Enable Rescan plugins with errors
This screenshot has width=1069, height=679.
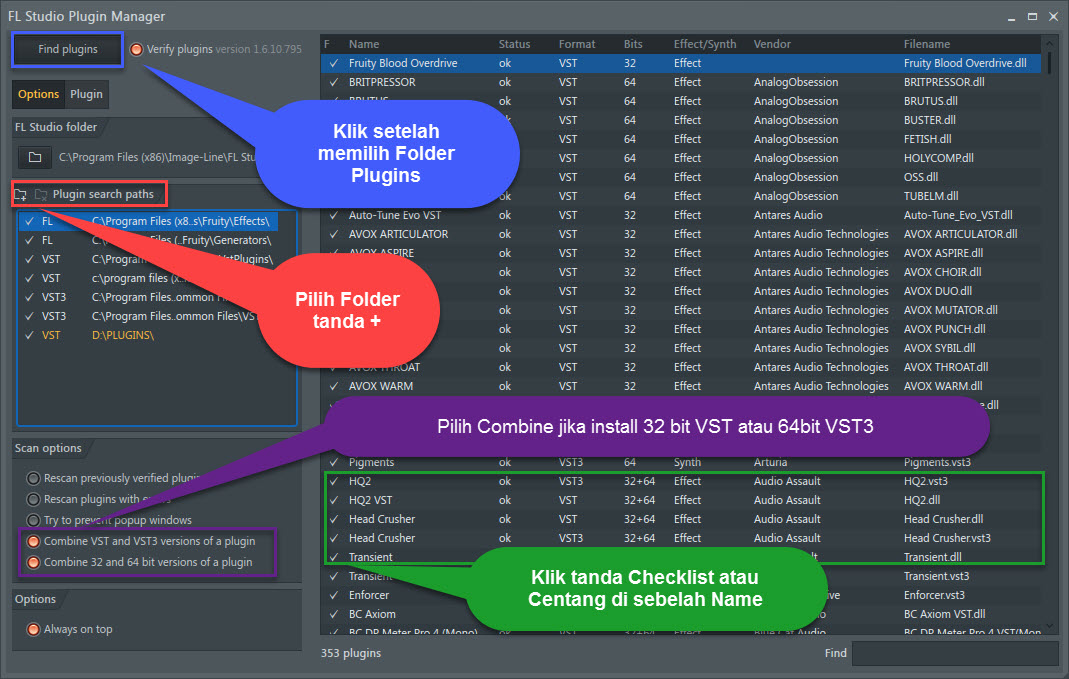[x=33, y=499]
